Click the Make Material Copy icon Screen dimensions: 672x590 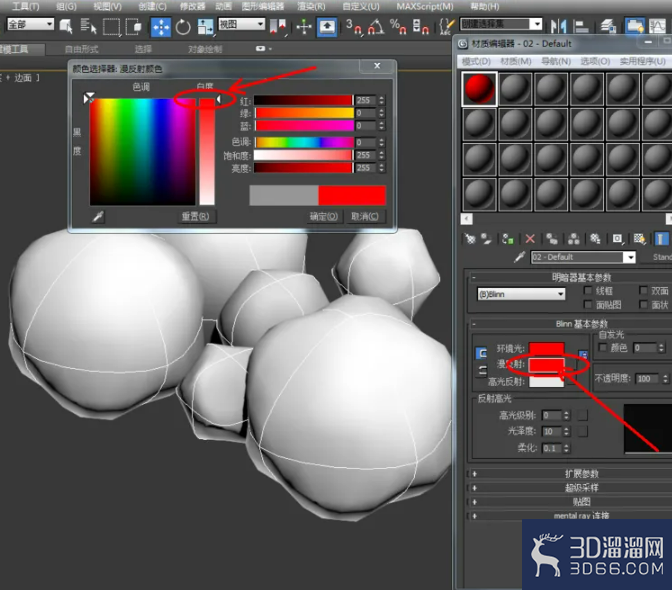tap(552, 239)
